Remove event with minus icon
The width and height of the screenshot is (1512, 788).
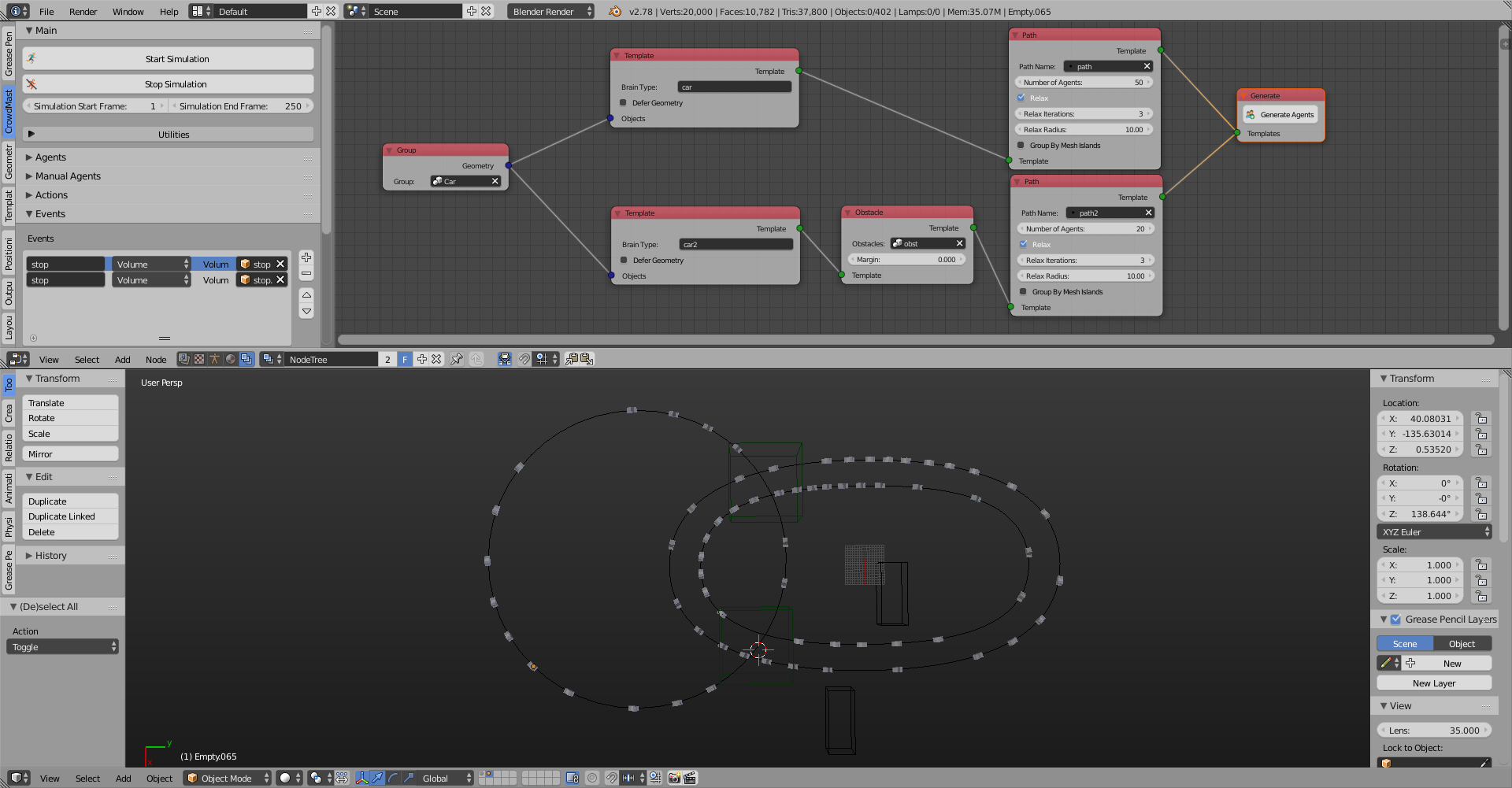click(306, 273)
